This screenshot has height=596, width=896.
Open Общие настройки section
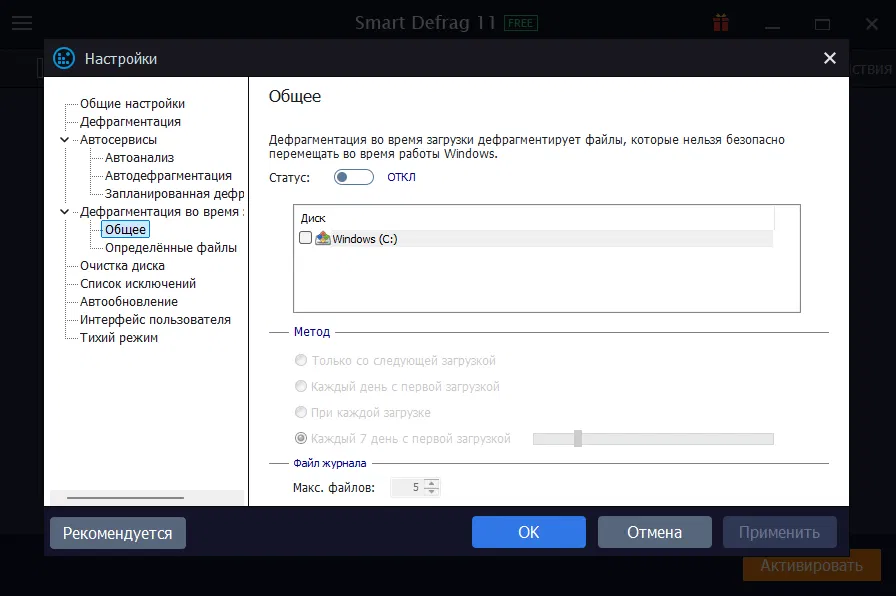click(133, 103)
